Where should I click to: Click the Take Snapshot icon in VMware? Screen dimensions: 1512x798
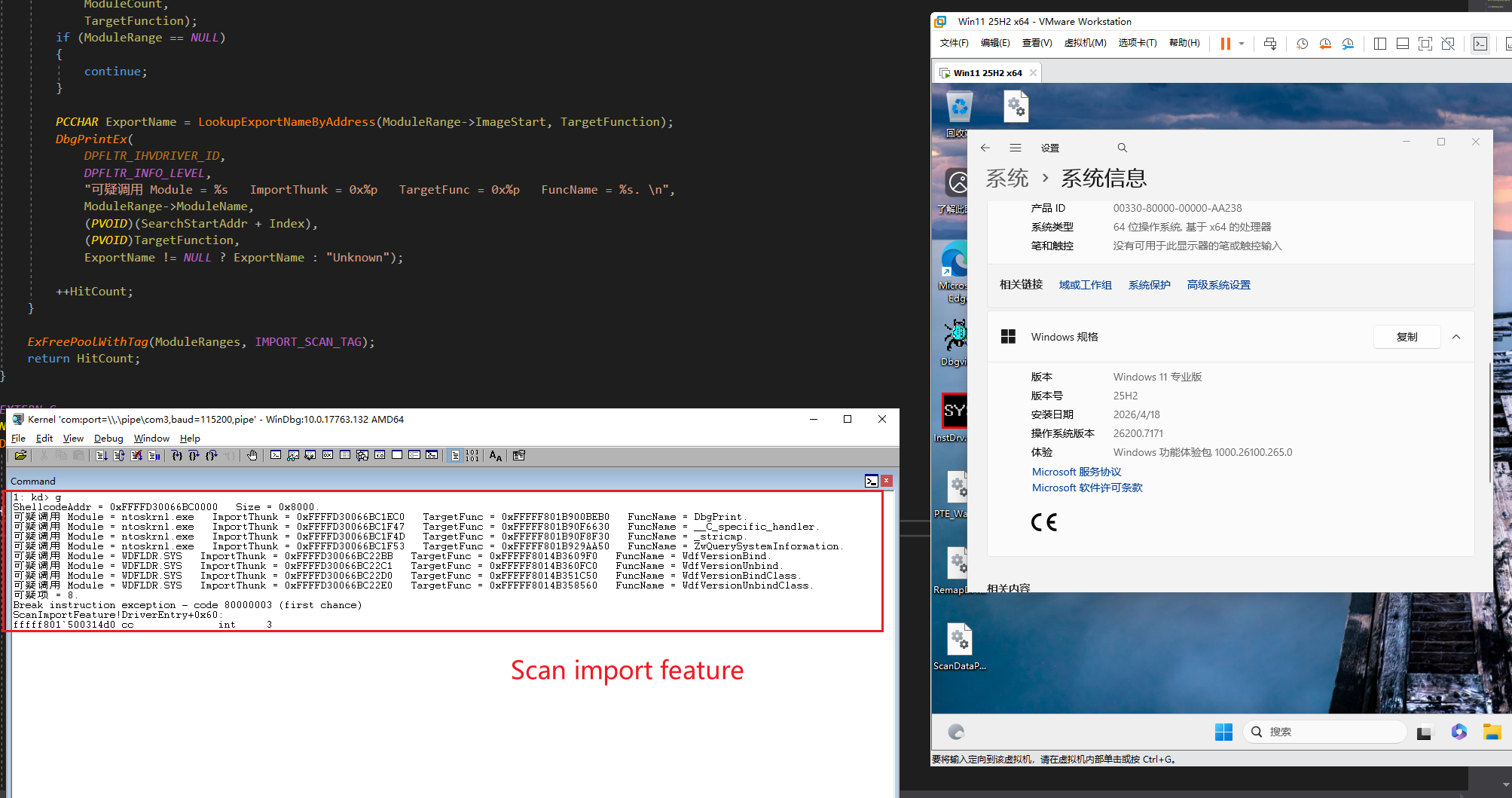[1302, 44]
